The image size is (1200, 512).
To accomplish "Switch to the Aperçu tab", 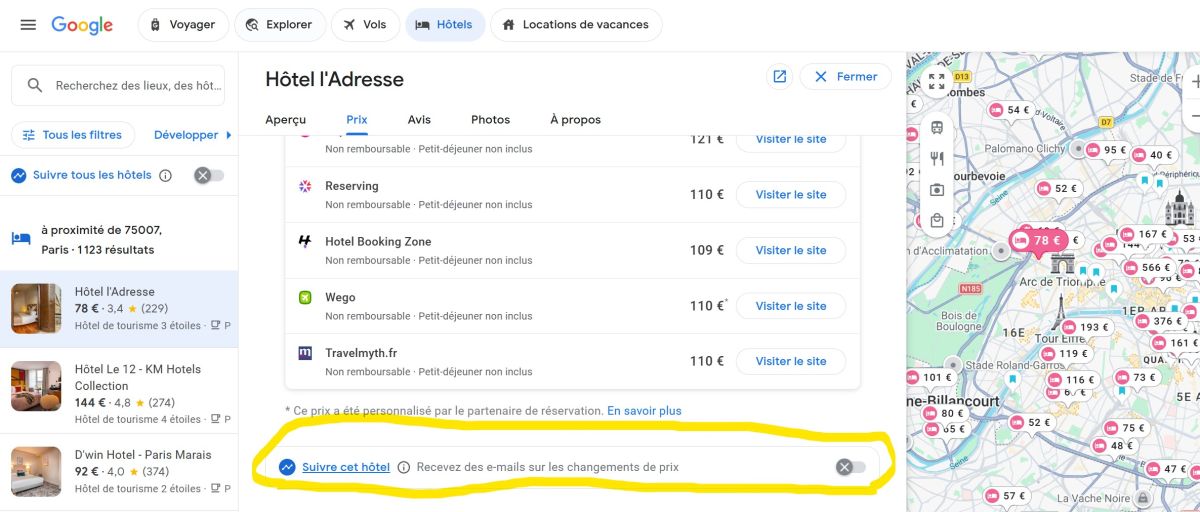I will [x=286, y=119].
